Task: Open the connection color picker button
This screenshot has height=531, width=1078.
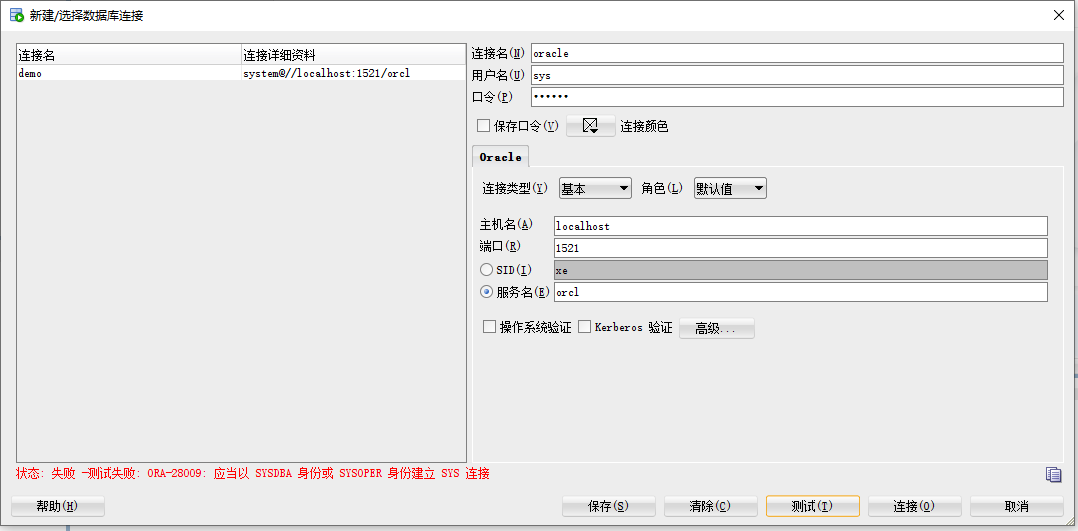Action: [591, 126]
